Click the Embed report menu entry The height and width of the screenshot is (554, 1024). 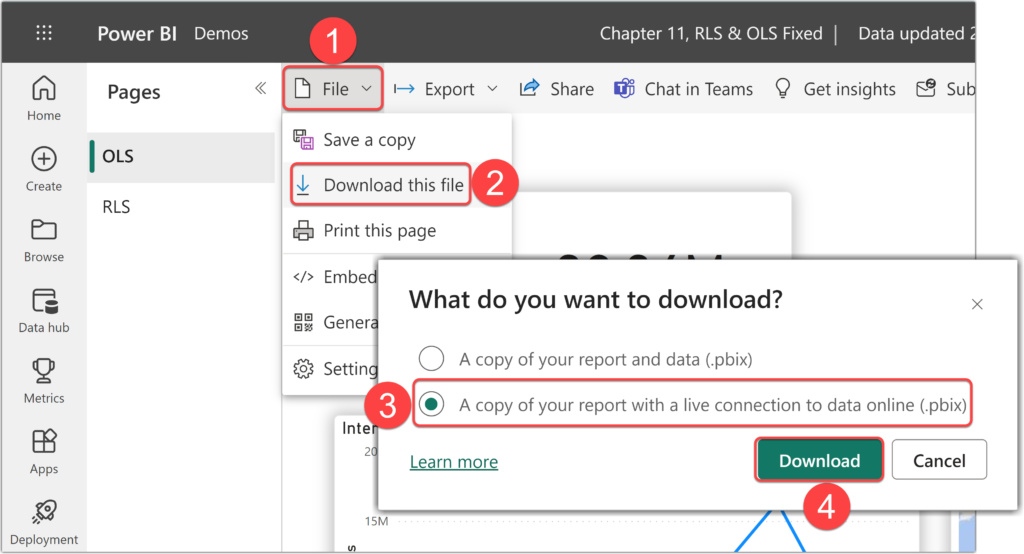tap(334, 277)
